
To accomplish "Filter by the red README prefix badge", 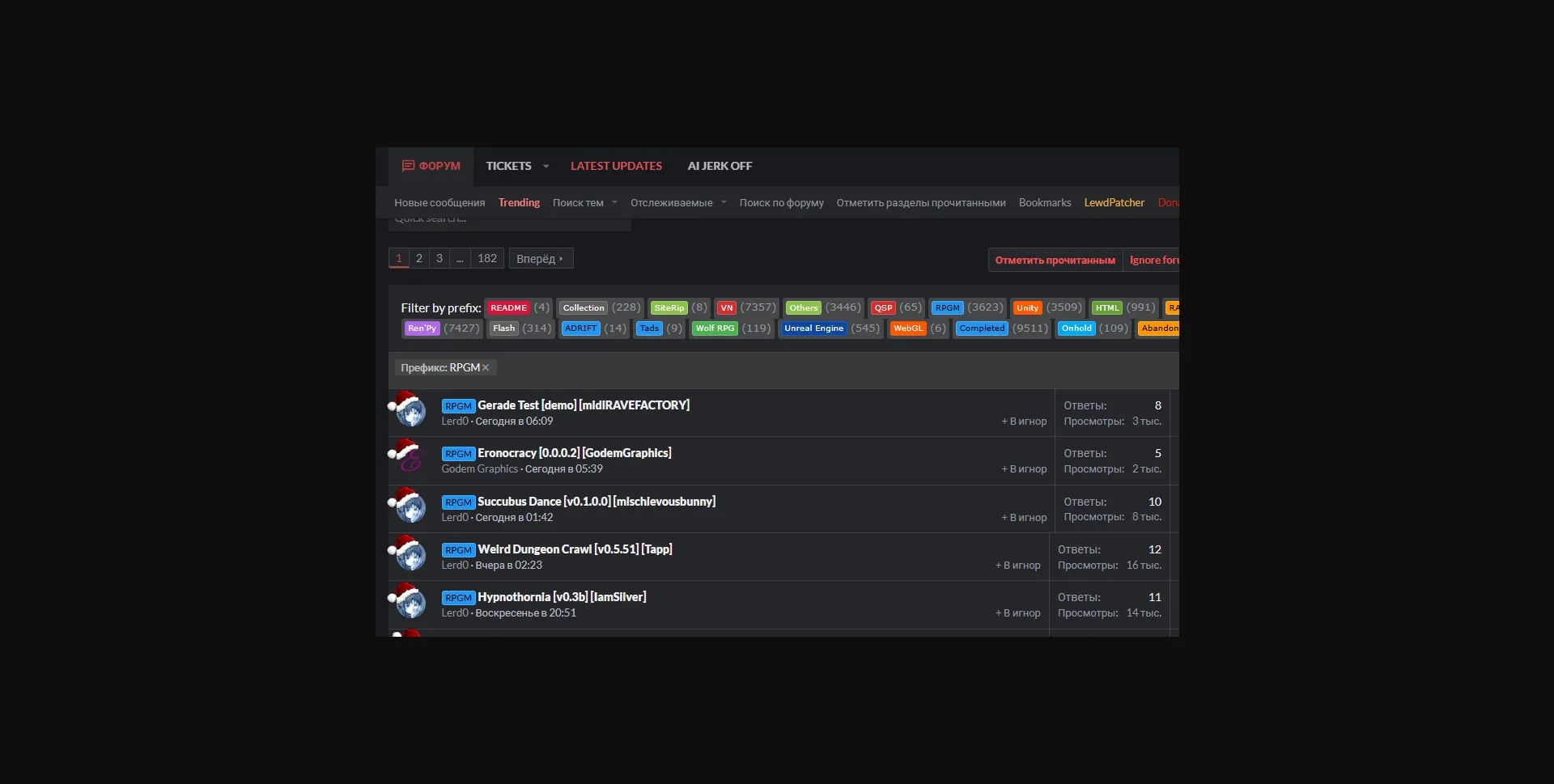I will (x=508, y=308).
